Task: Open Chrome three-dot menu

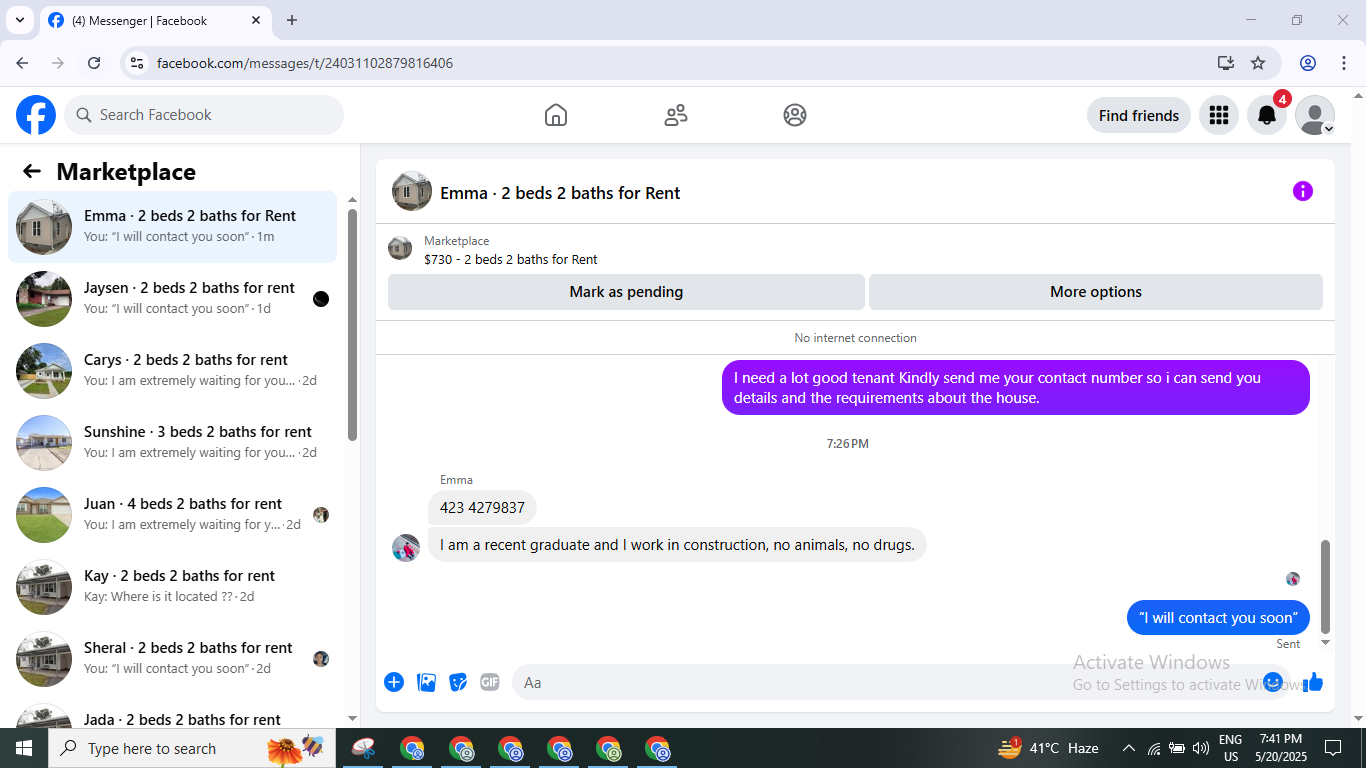Action: point(1344,63)
